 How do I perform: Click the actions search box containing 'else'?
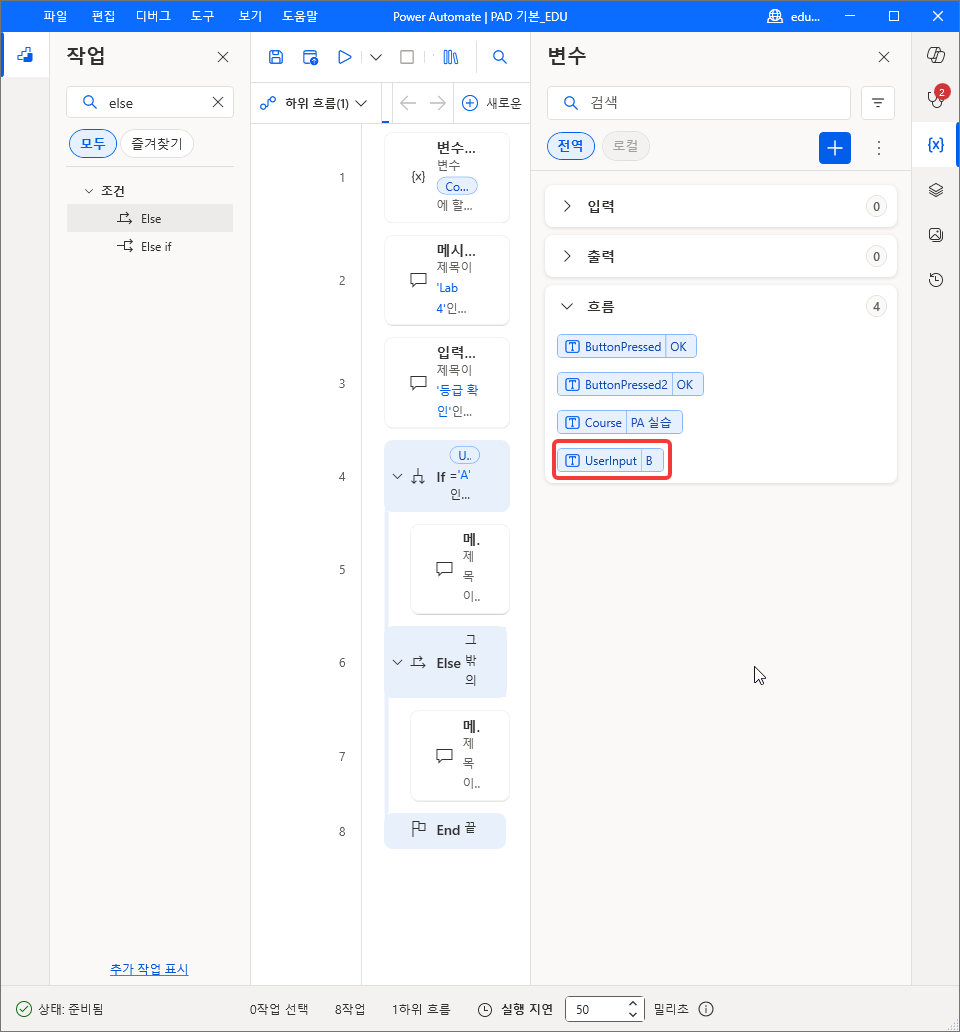(150, 103)
